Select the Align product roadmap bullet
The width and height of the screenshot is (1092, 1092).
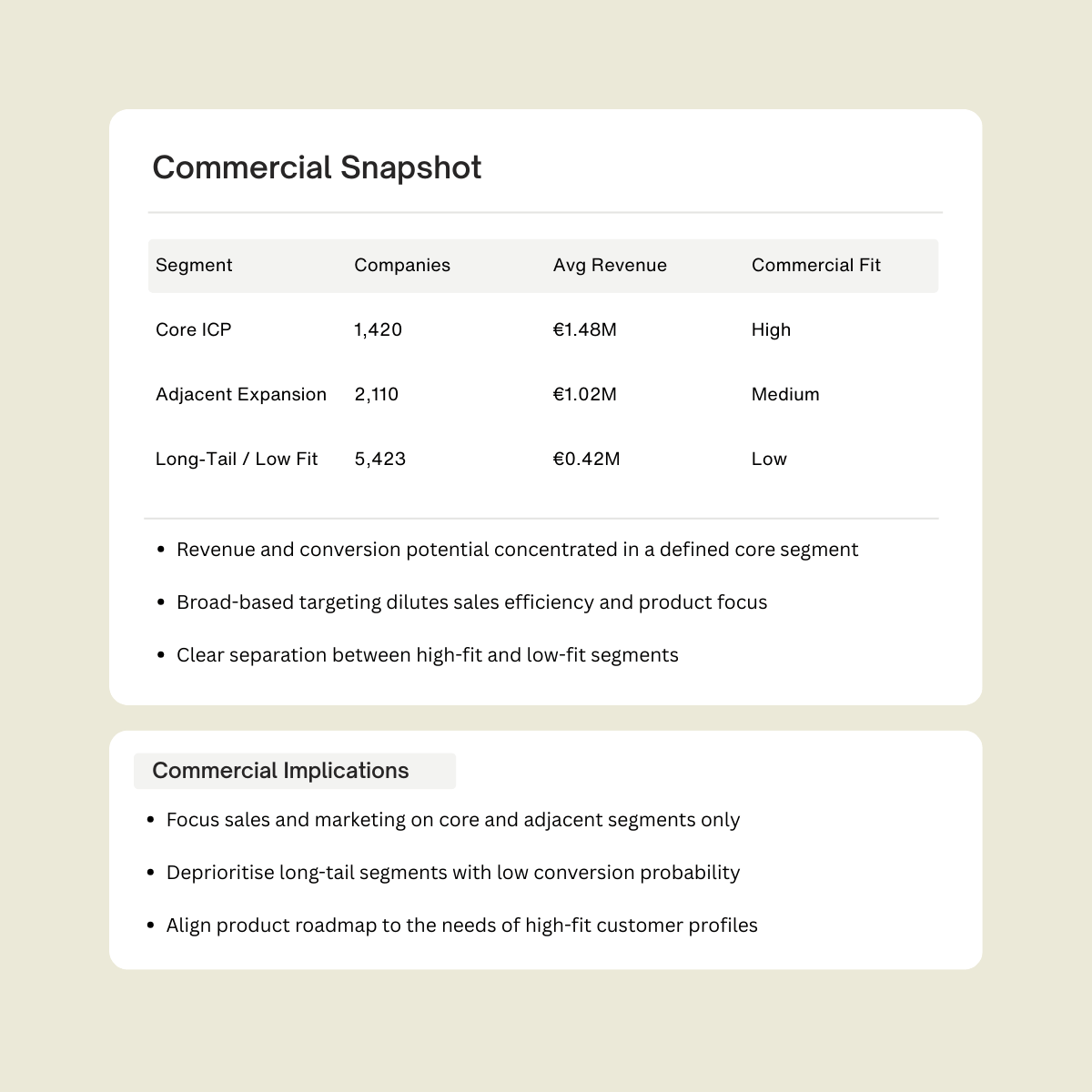pos(461,925)
